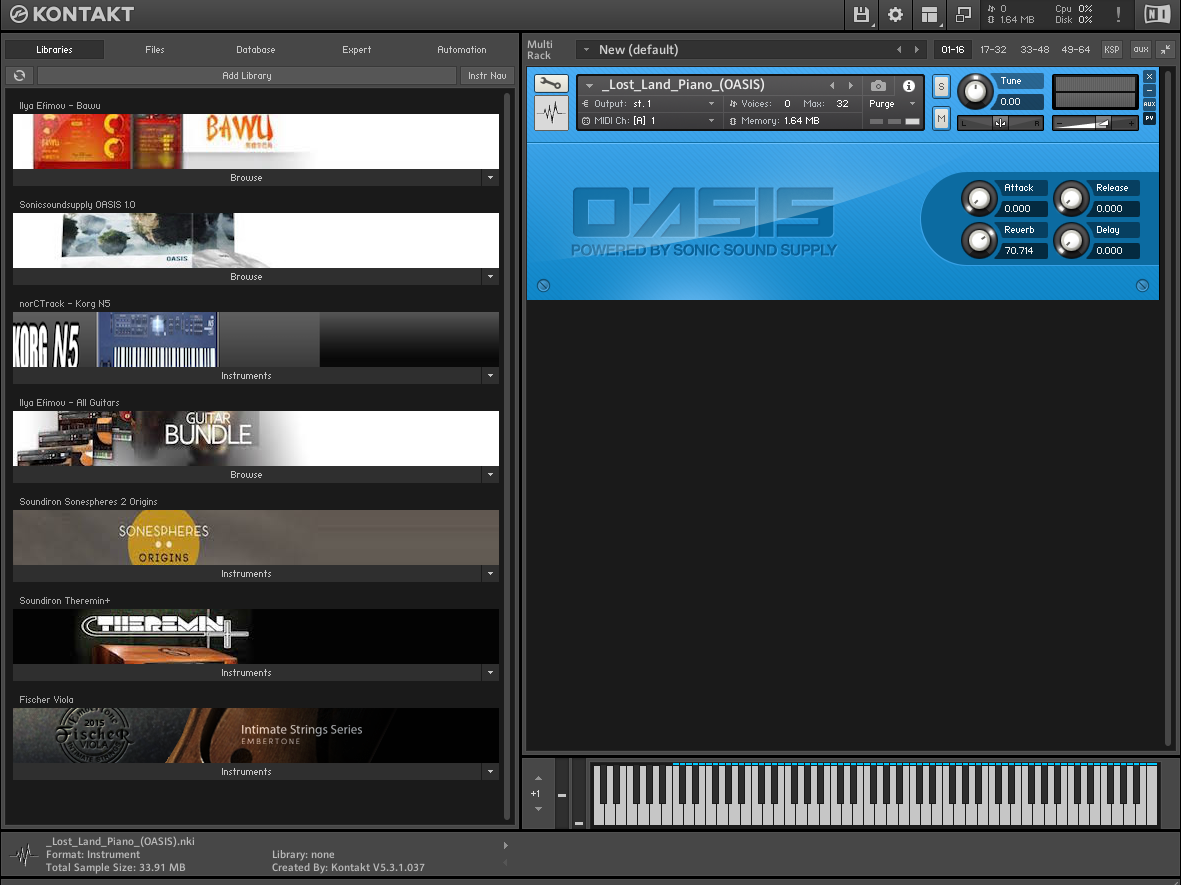
Task: Toggle the KSP multi script editor
Action: (1112, 50)
